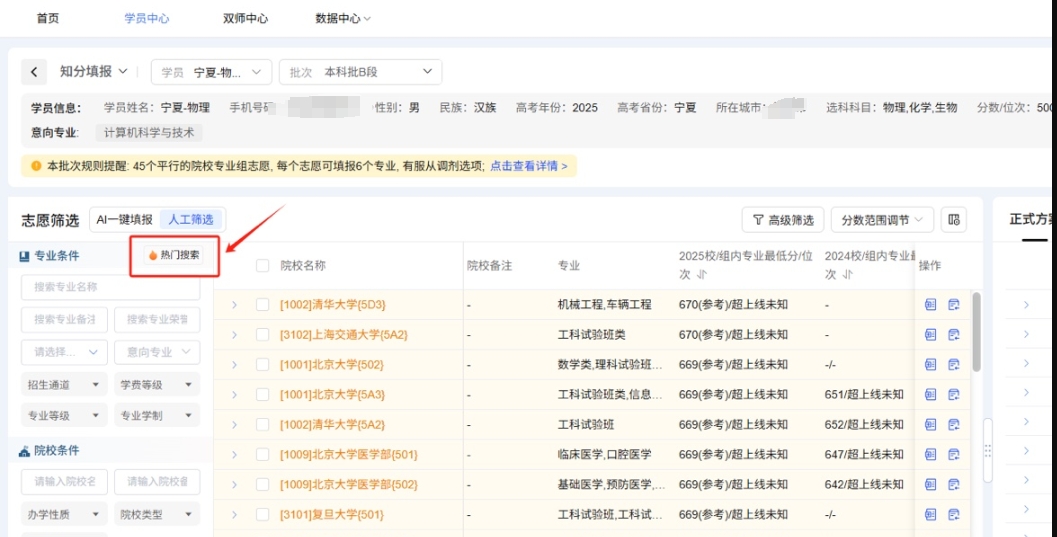The height and width of the screenshot is (537, 1057).
Task: Click second action icon for 清华大学{5A2} row
Action: coord(953,424)
